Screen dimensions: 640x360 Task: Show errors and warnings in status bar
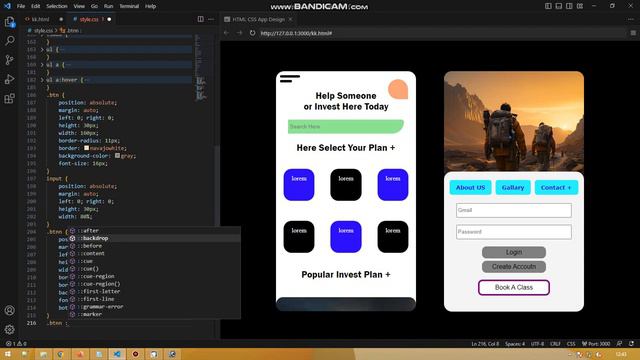pyautogui.click(x=16, y=344)
